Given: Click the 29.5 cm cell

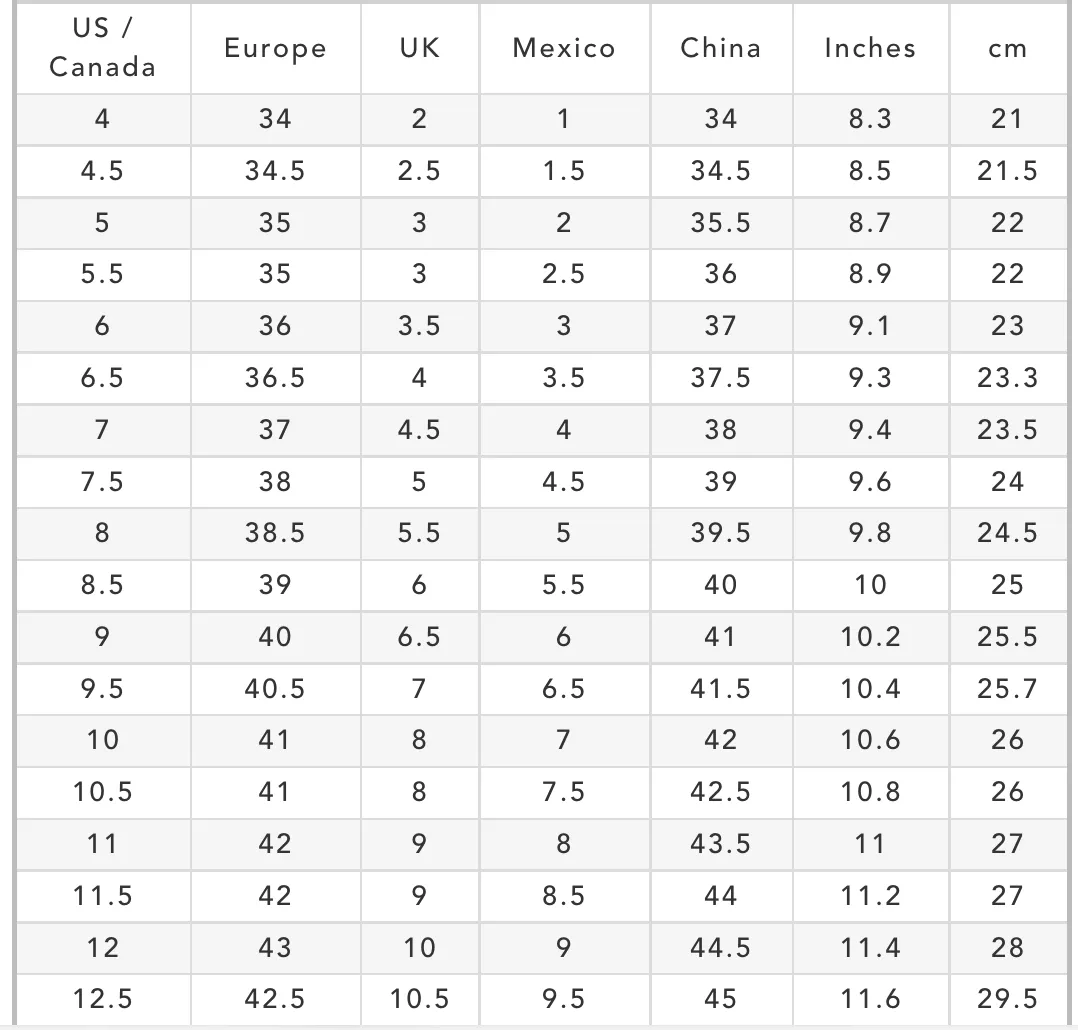Looking at the screenshot, I should coord(1008,999).
